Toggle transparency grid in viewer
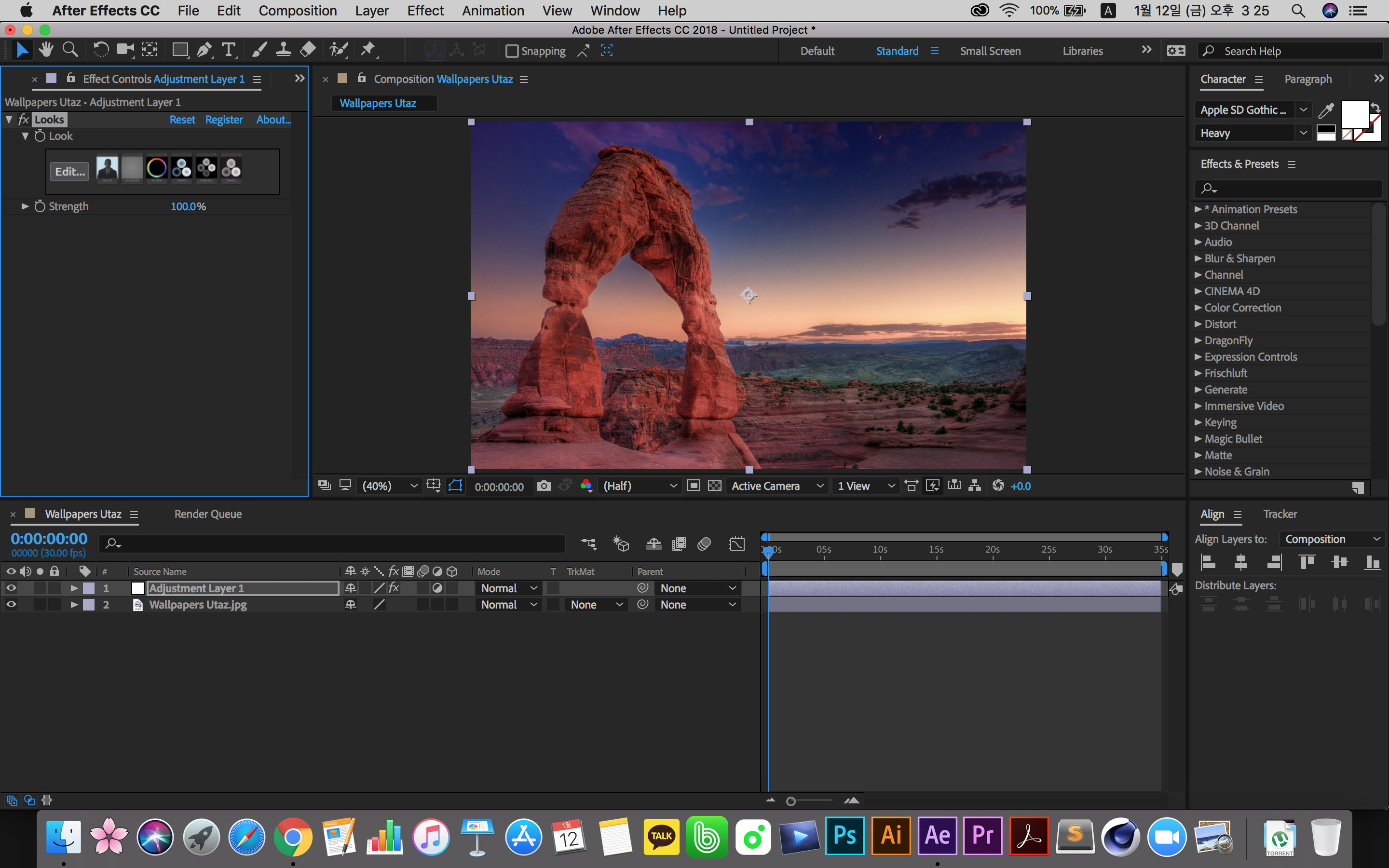Image resolution: width=1389 pixels, height=868 pixels. point(715,486)
